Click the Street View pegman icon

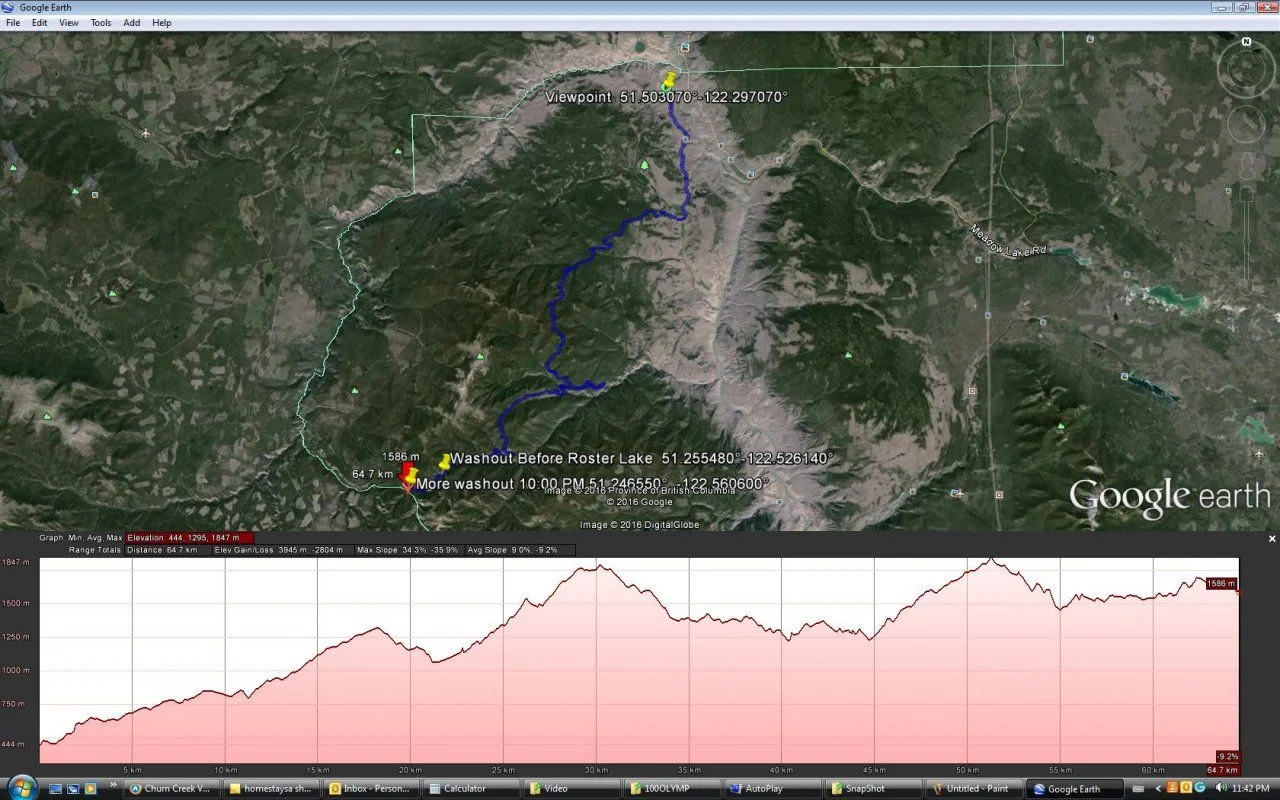click(1246, 167)
